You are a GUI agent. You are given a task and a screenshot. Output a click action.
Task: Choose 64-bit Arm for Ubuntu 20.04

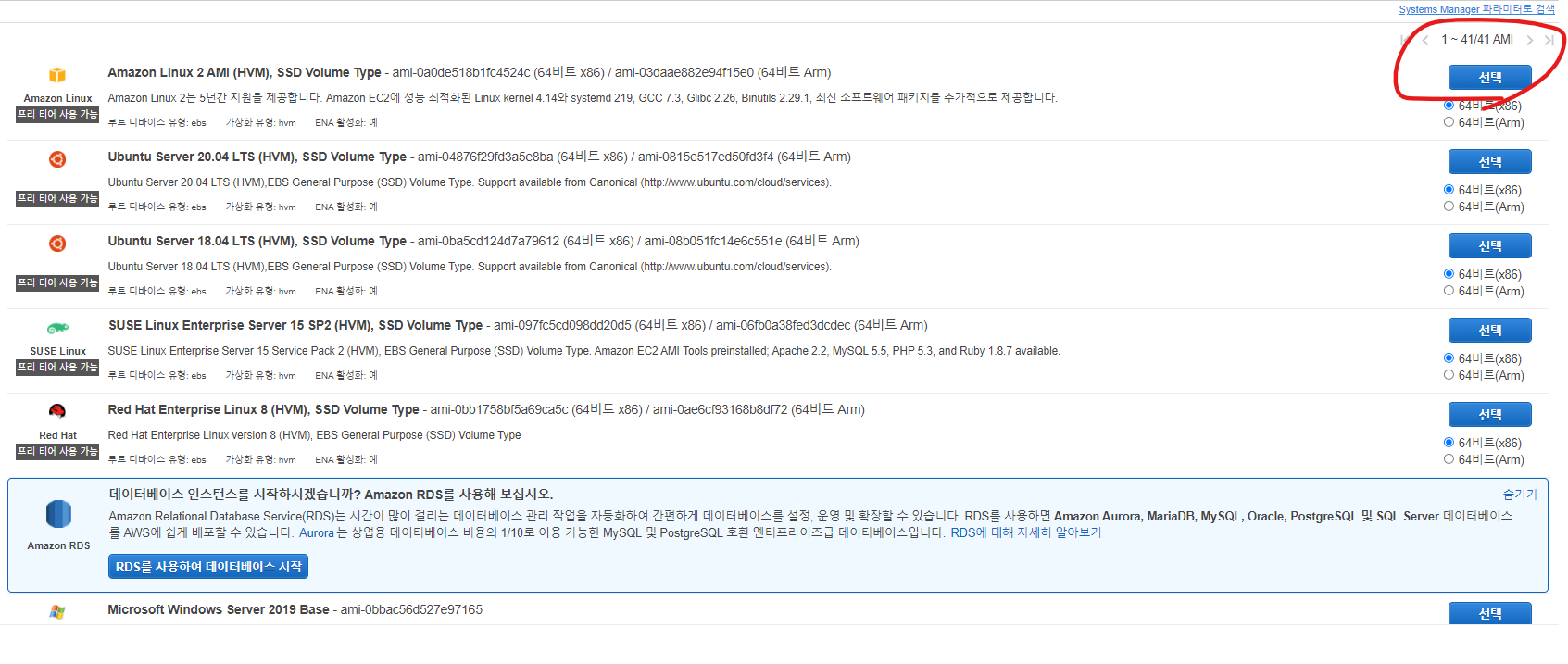(1449, 207)
